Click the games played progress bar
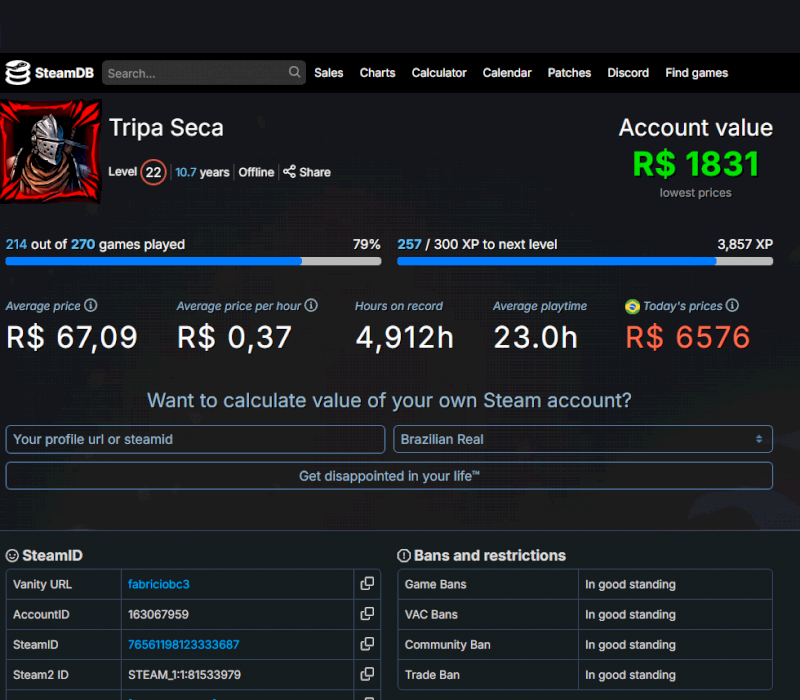Screen dimensions: 800x700 pos(193,261)
